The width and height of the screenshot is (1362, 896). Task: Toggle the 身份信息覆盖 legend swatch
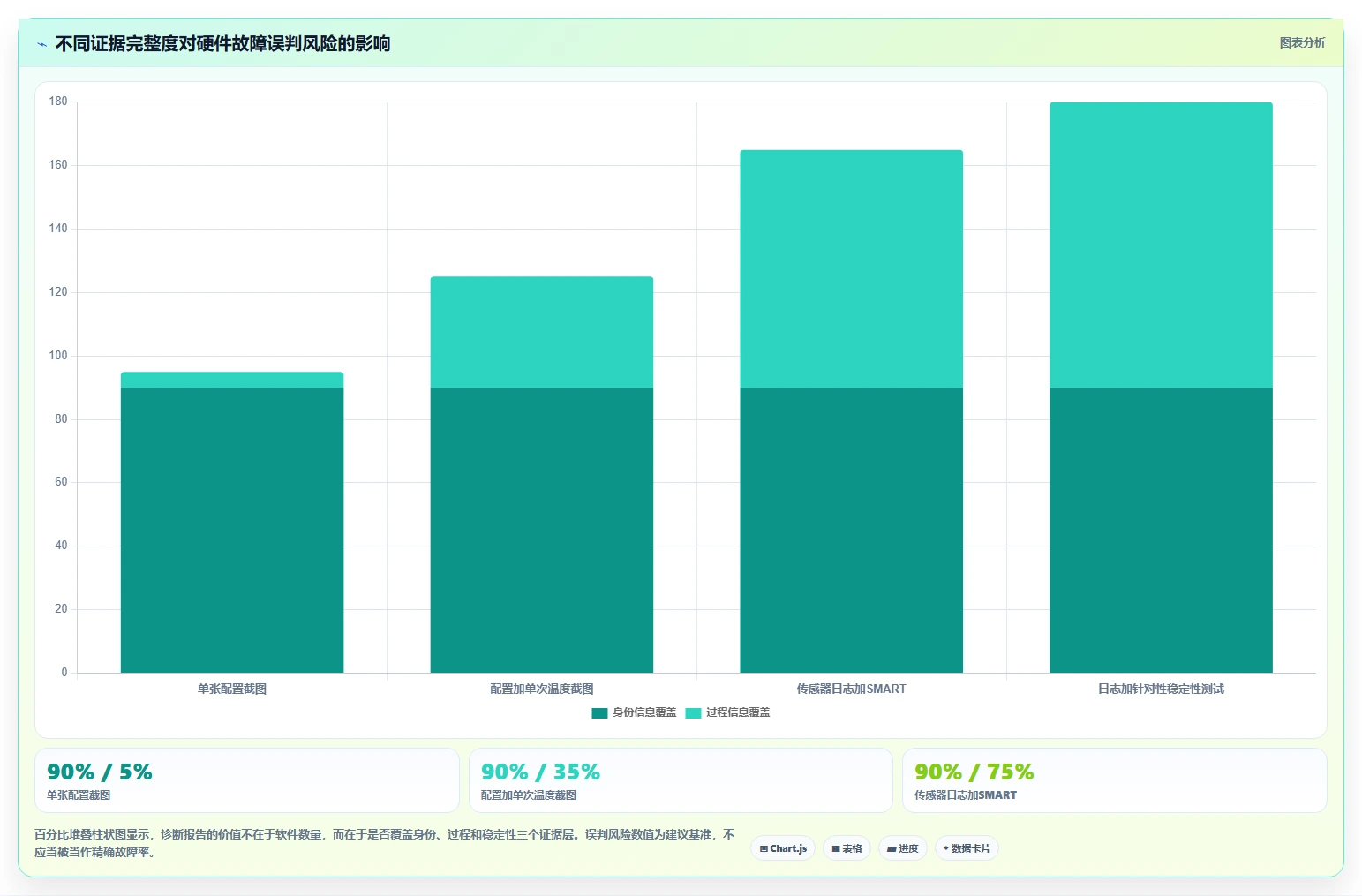pyautogui.click(x=599, y=712)
